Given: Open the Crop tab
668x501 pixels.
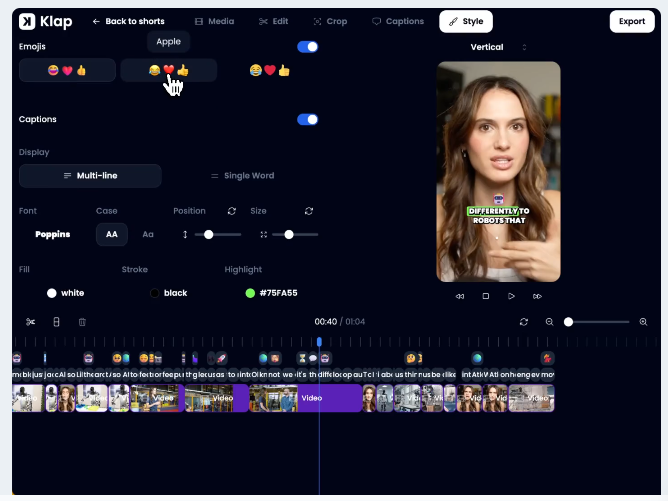Looking at the screenshot, I should 330,21.
